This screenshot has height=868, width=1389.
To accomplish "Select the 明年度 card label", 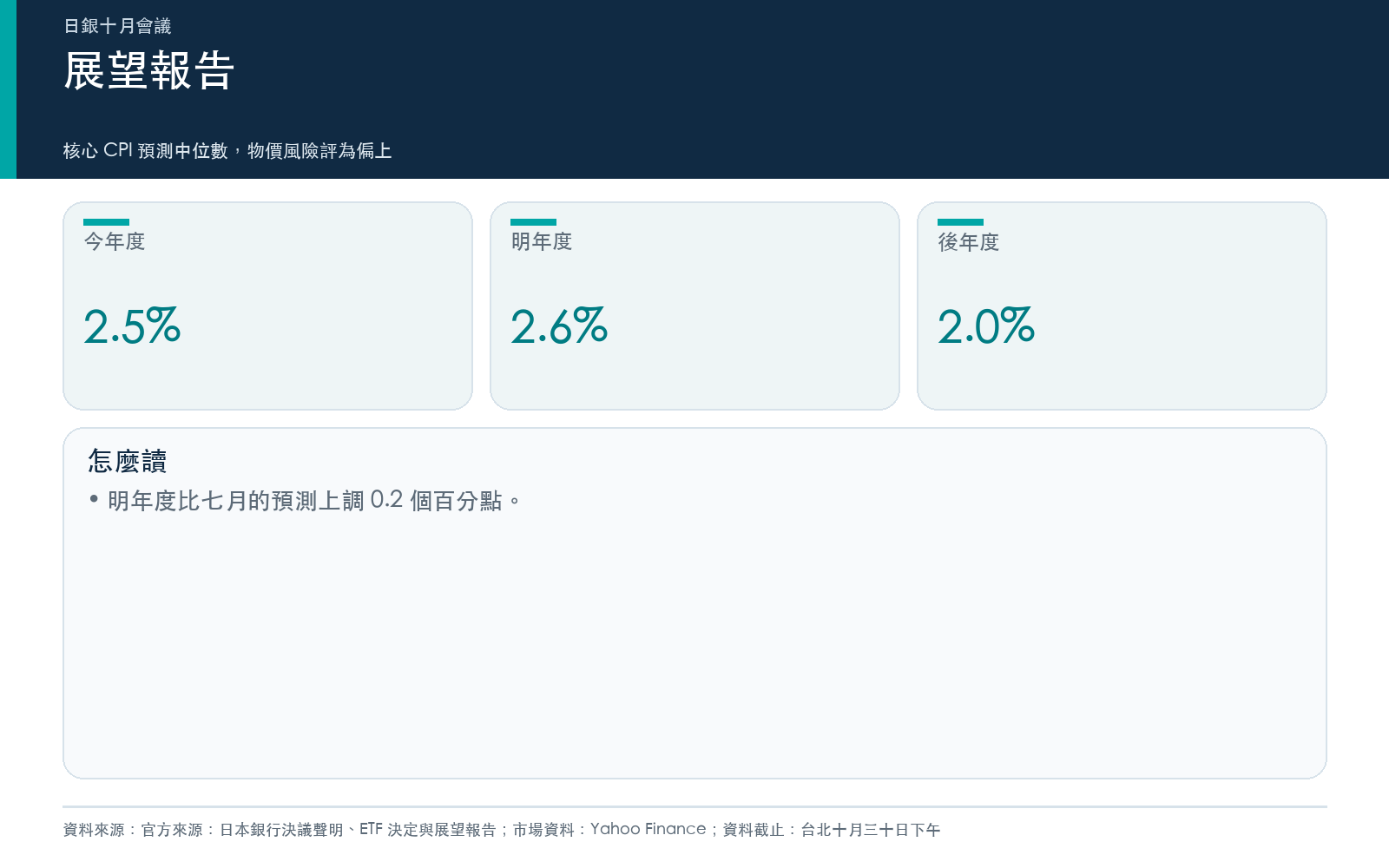I will [x=542, y=241].
